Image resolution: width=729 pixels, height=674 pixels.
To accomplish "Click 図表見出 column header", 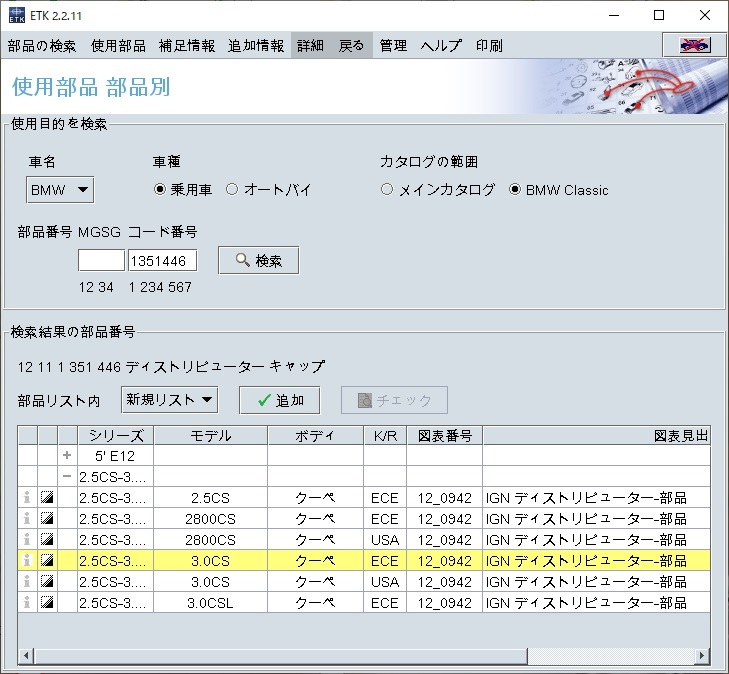I will (x=597, y=436).
